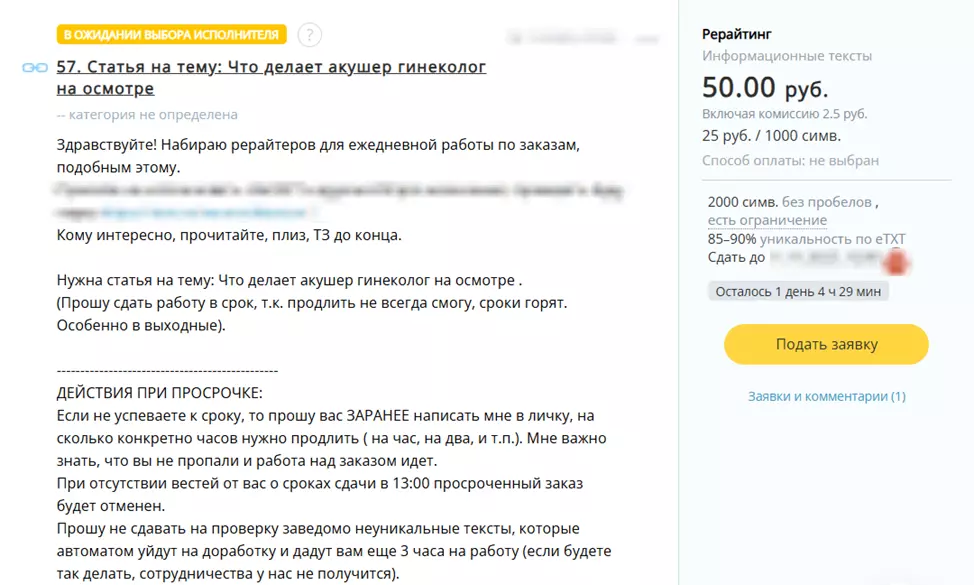
Task: Click the 'Информационные тексты' category label
Action: (x=787, y=56)
